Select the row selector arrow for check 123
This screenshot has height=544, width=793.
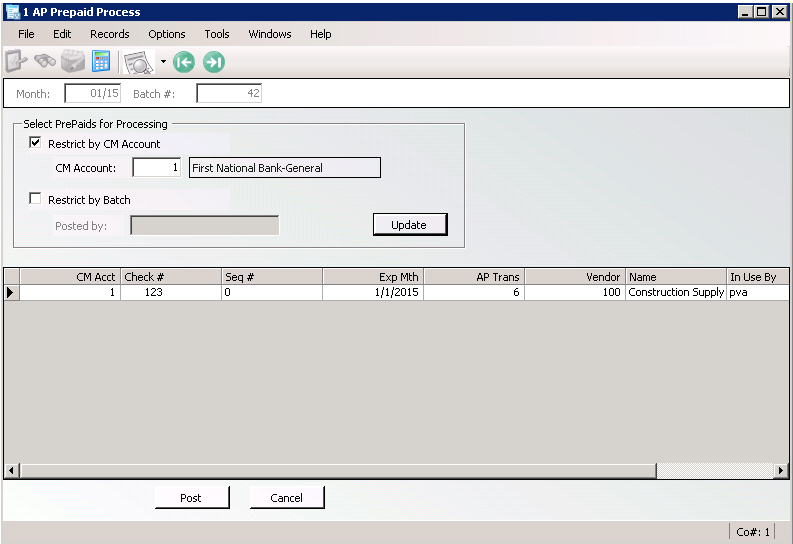tap(11, 292)
